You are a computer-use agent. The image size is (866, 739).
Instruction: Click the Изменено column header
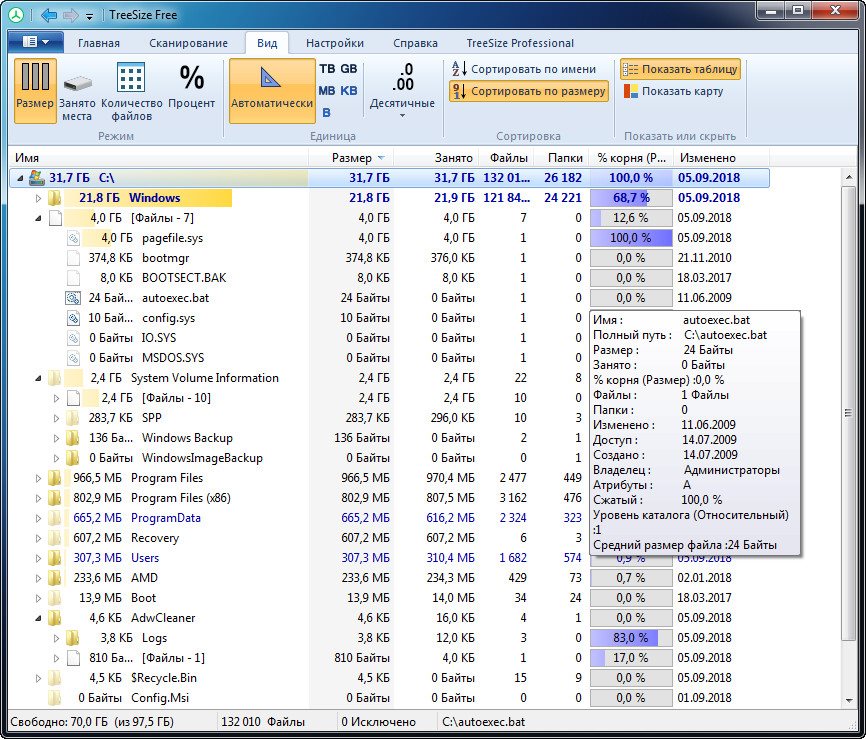[x=708, y=158]
